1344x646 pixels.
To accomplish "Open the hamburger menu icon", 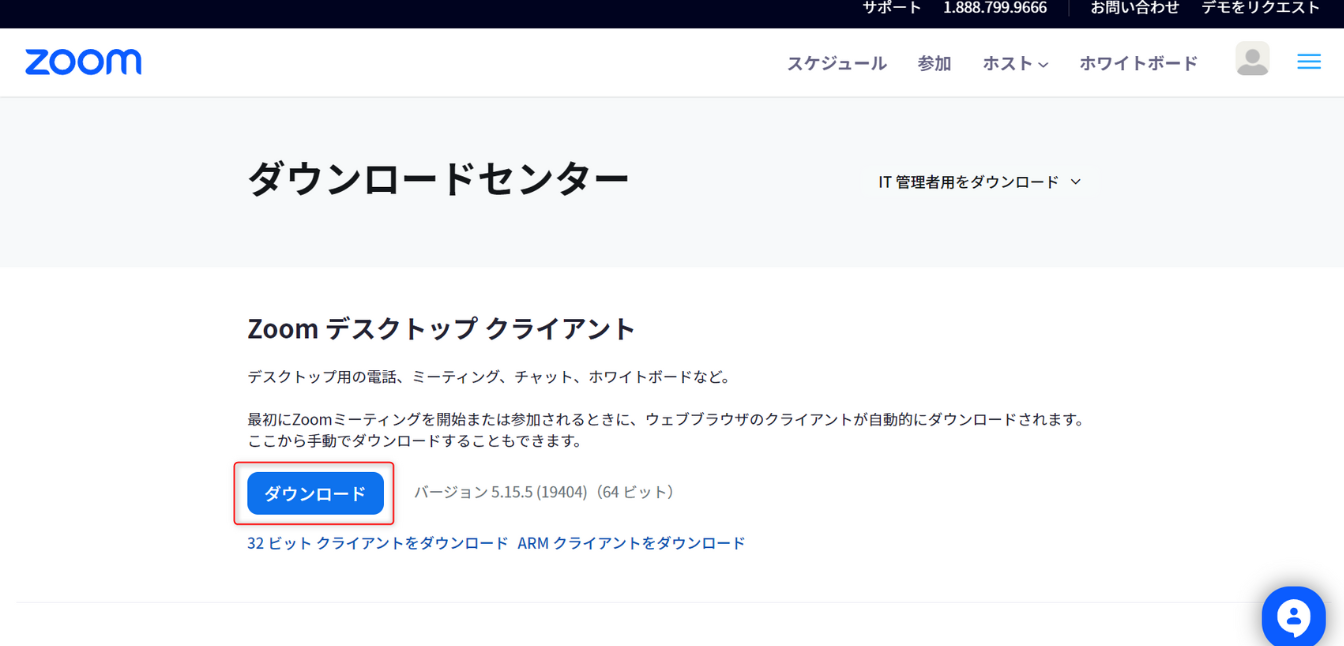I will coord(1308,62).
